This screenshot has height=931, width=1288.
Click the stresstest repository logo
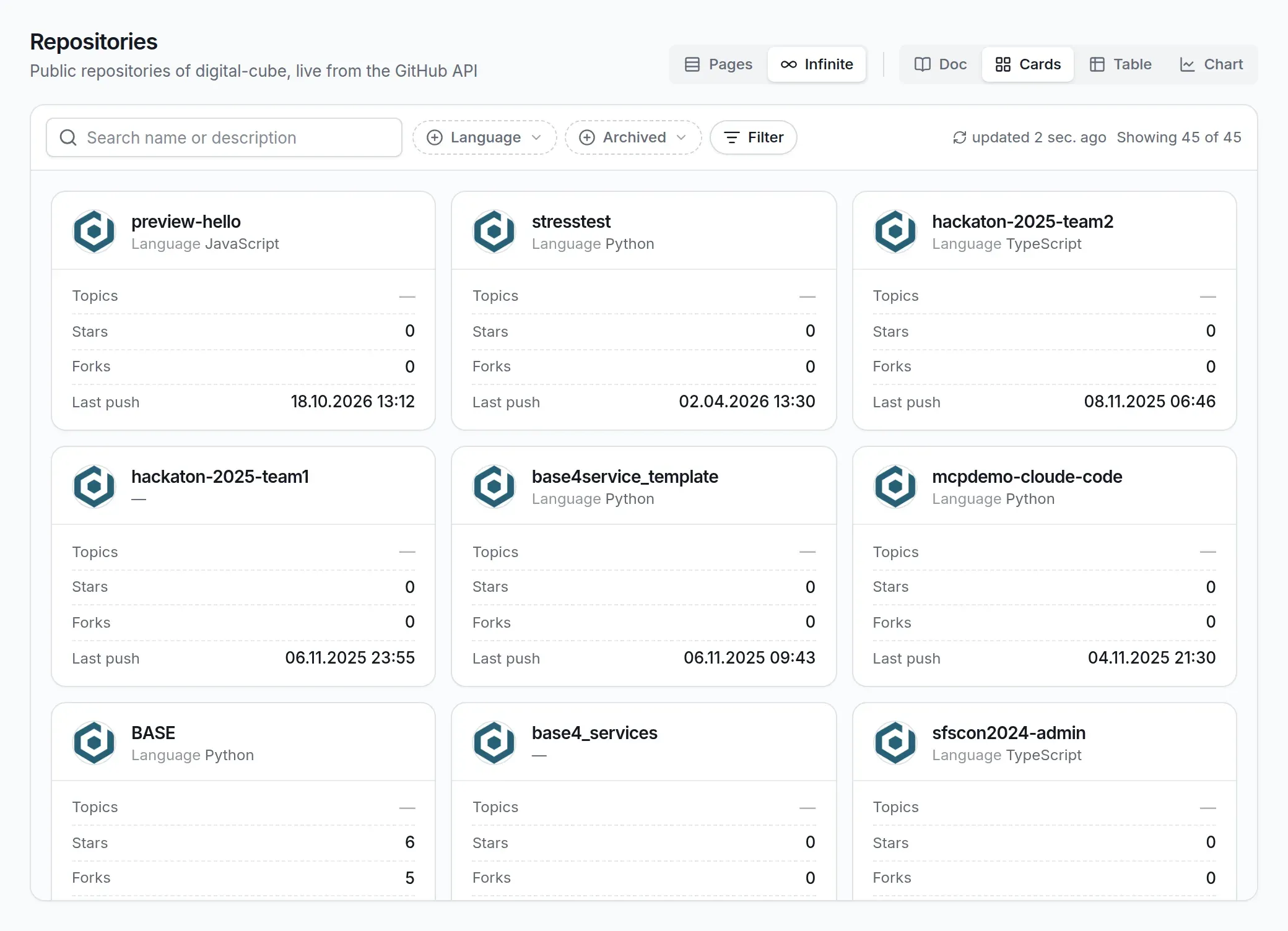click(x=494, y=232)
